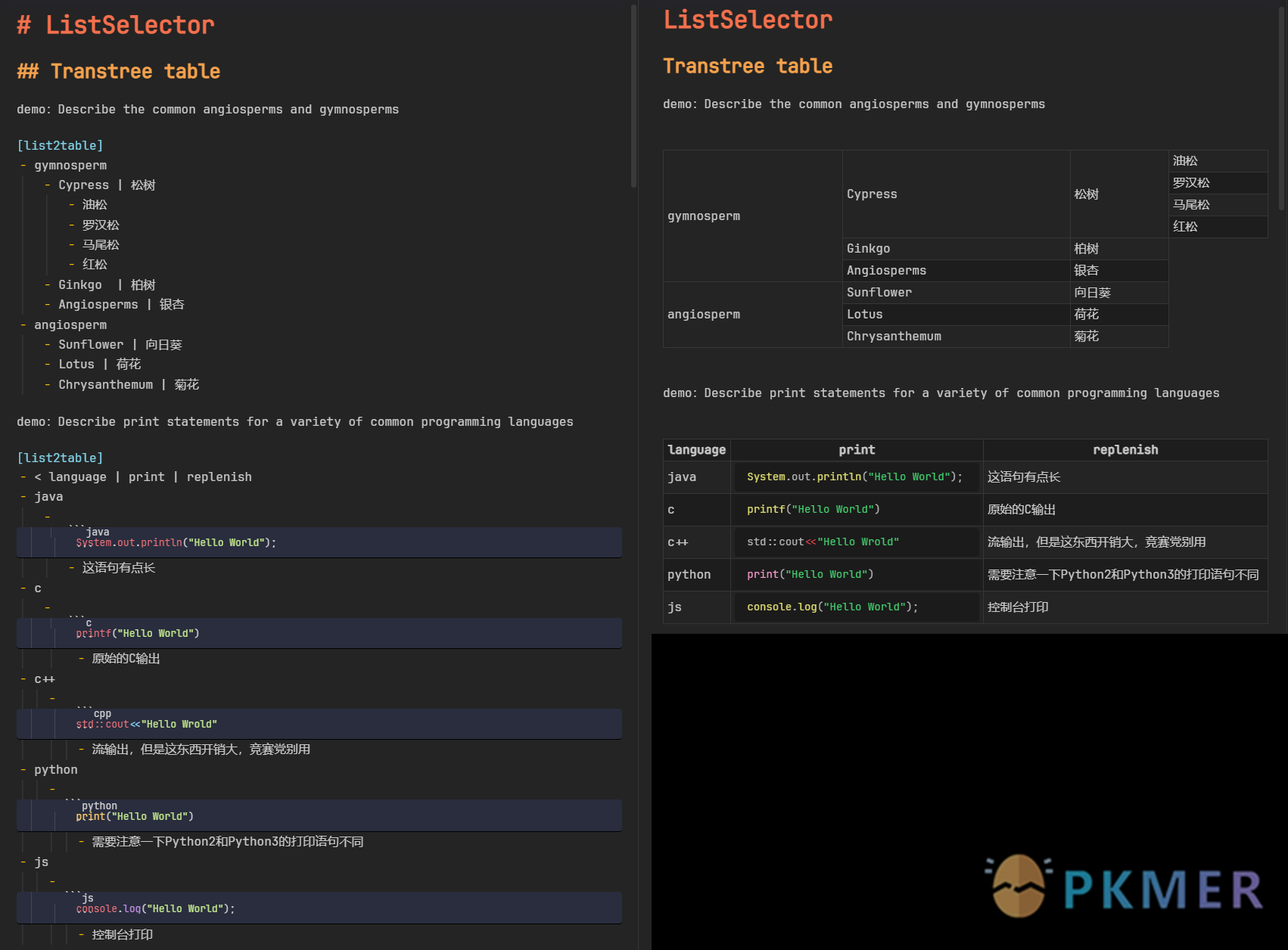Select the second [list2table] tag above language row
The height and width of the screenshot is (950, 1288).
coord(60,458)
